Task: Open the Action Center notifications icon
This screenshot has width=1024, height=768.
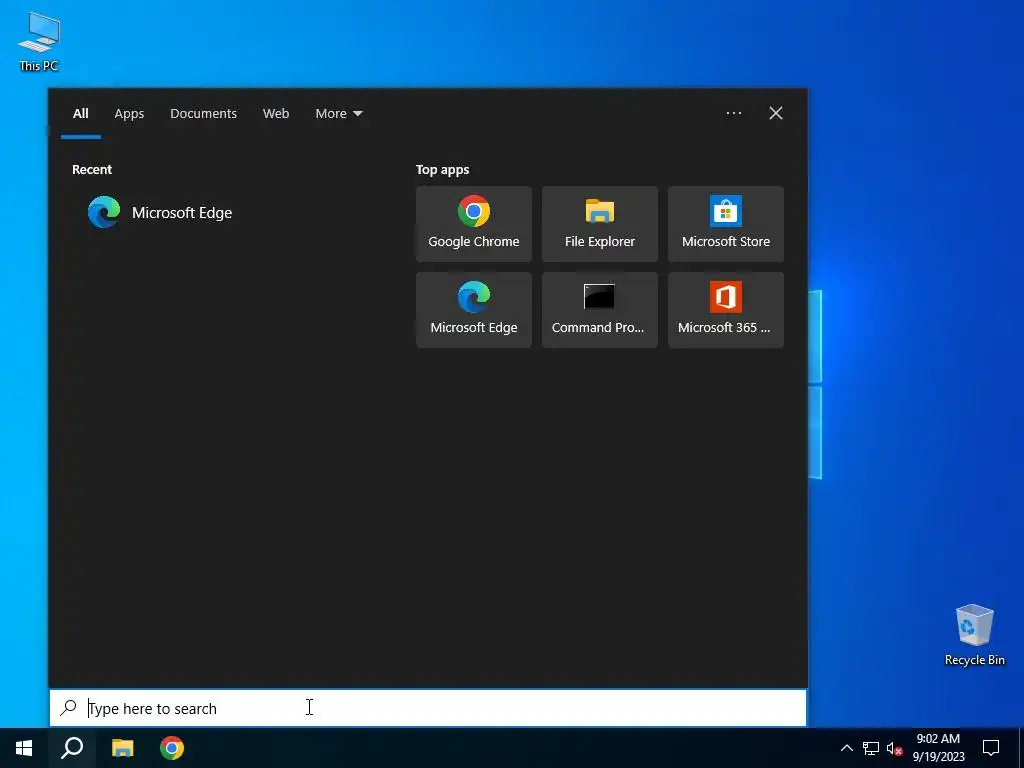Action: click(x=991, y=748)
